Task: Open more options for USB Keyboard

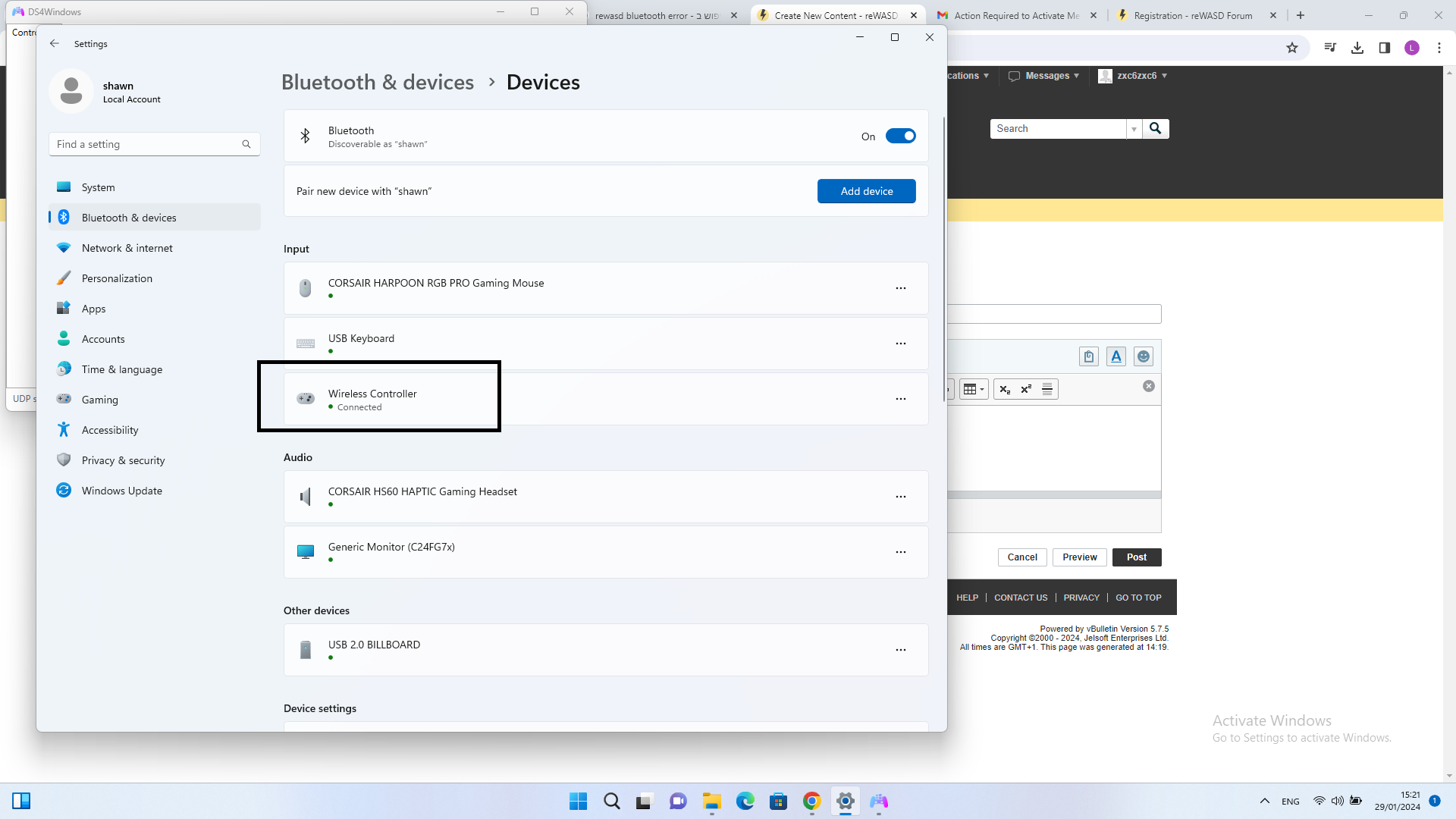Action: (x=900, y=344)
